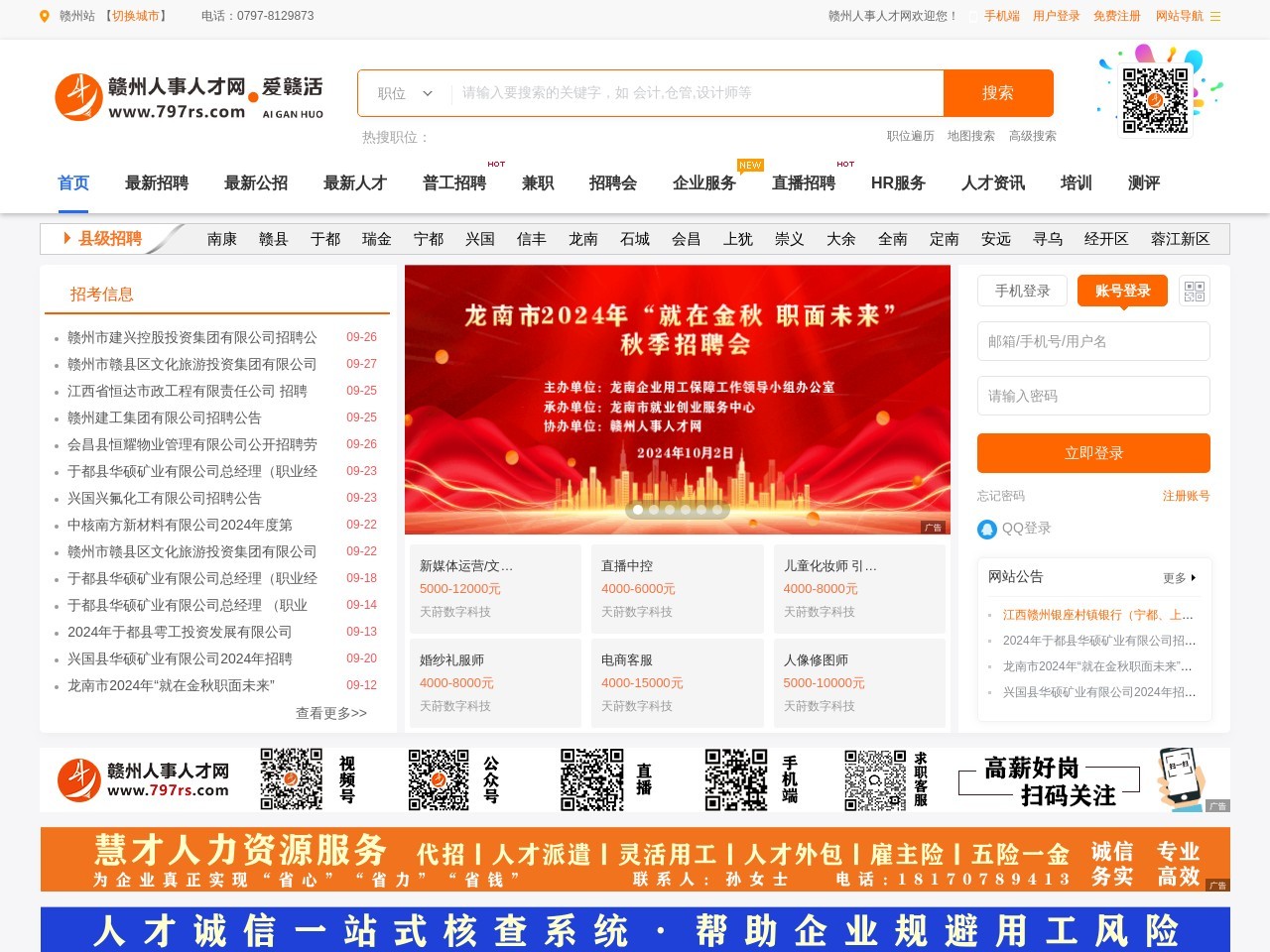This screenshot has height=952, width=1270.
Task: Click 忘记密码 link
Action: 1001,496
